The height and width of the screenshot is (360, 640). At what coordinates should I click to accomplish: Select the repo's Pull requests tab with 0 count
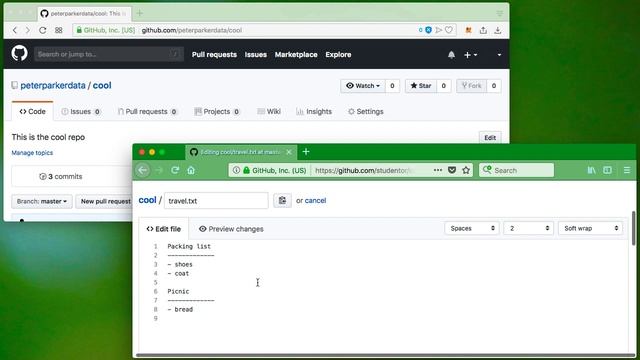coord(147,111)
